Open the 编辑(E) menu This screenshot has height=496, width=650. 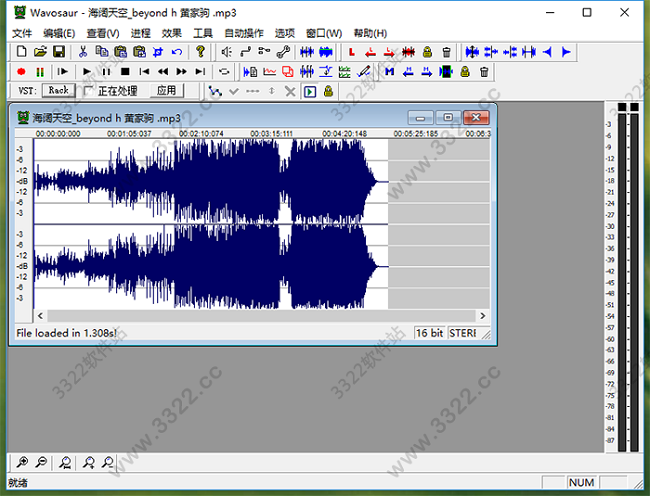pos(59,33)
